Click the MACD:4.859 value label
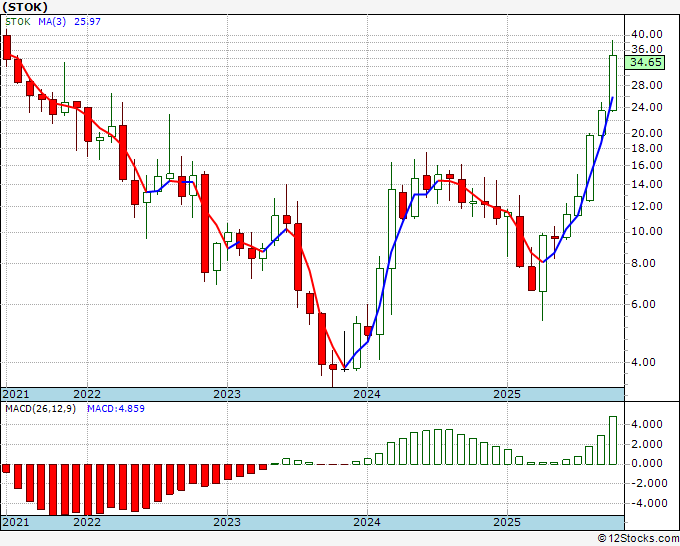Viewport: 680px width, 546px height. tap(116, 409)
